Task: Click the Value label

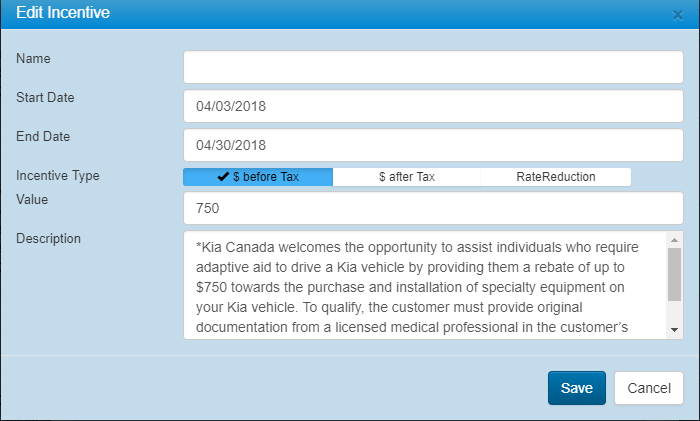Action: (x=33, y=199)
